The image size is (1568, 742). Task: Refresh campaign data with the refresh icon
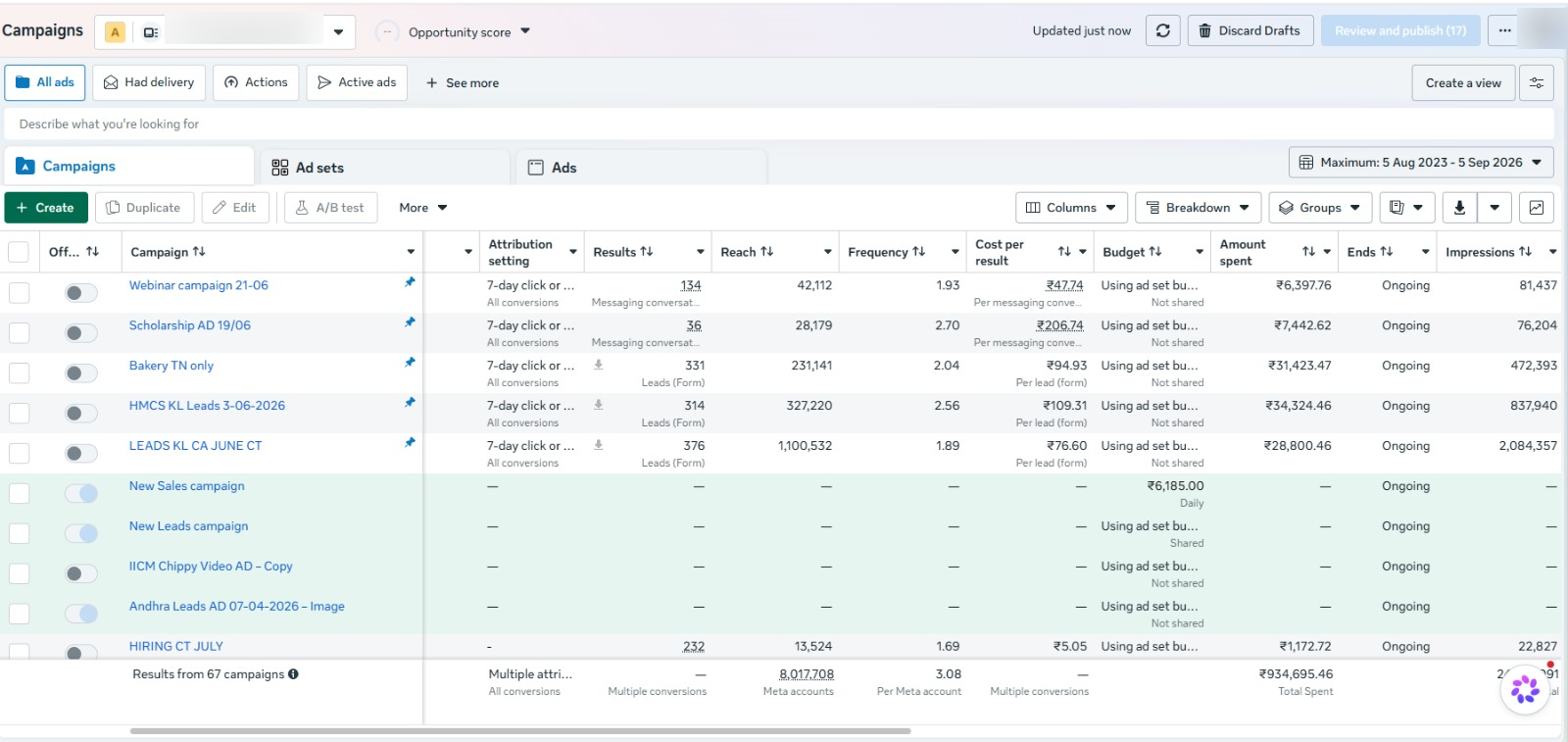pyautogui.click(x=1162, y=30)
